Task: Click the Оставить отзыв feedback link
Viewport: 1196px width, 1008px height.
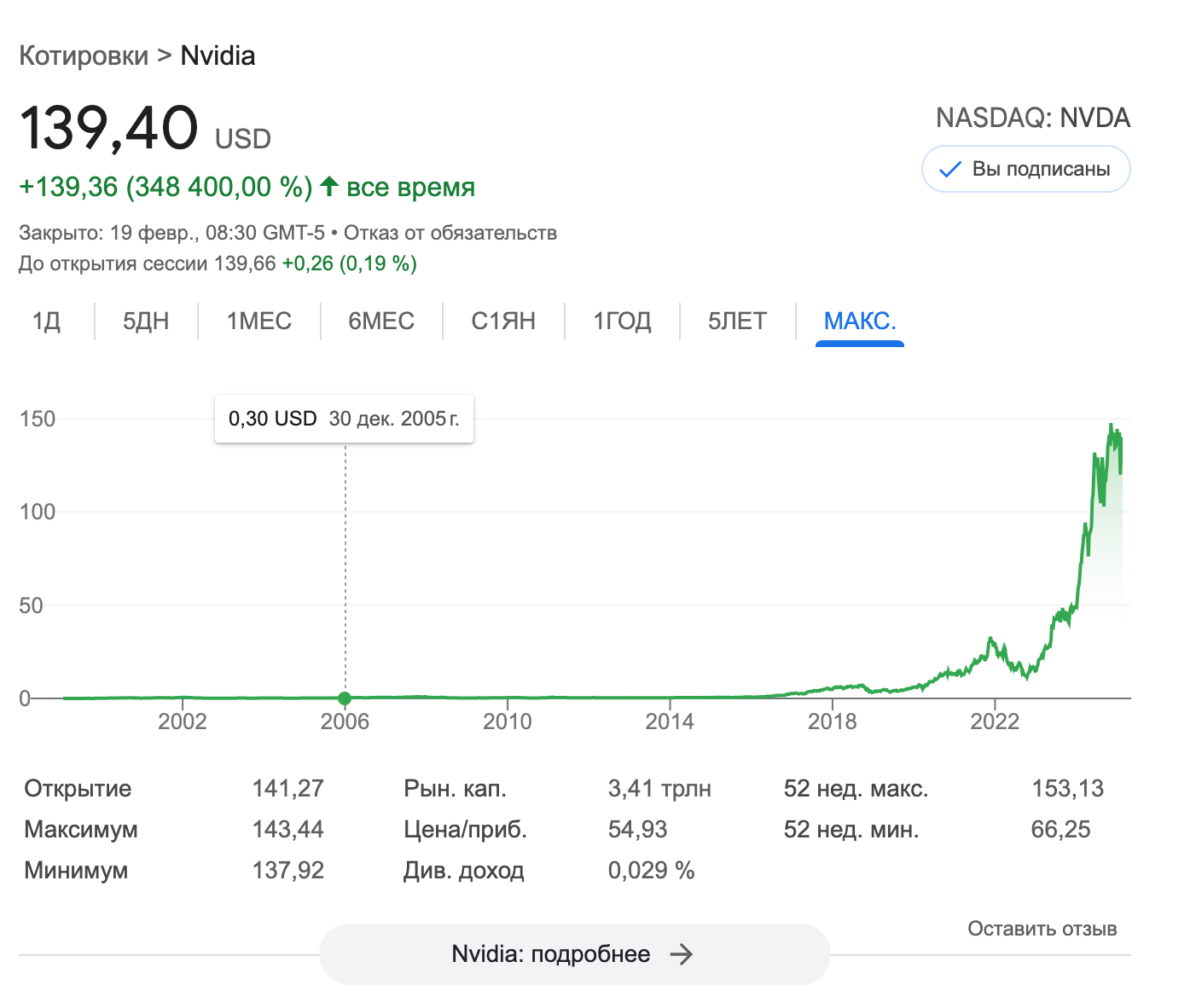Action: coord(1042,929)
